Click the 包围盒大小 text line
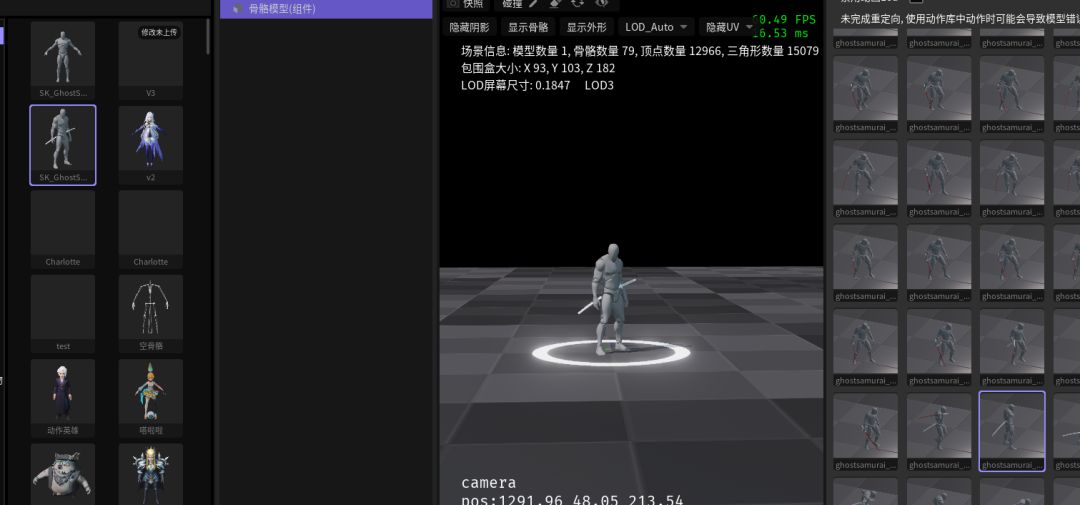 pos(538,68)
